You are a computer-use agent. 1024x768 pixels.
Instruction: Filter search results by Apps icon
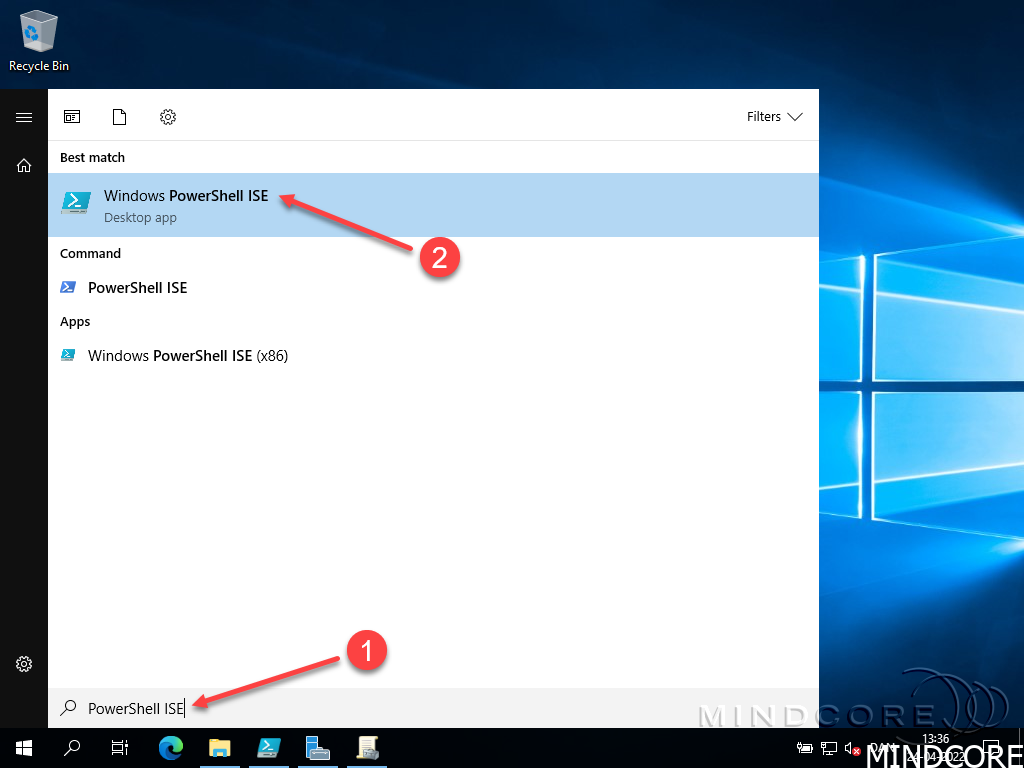pyautogui.click(x=72, y=117)
